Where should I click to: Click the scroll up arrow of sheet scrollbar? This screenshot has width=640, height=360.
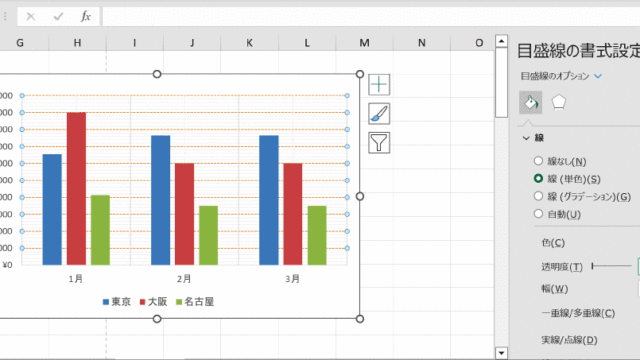coord(501,41)
